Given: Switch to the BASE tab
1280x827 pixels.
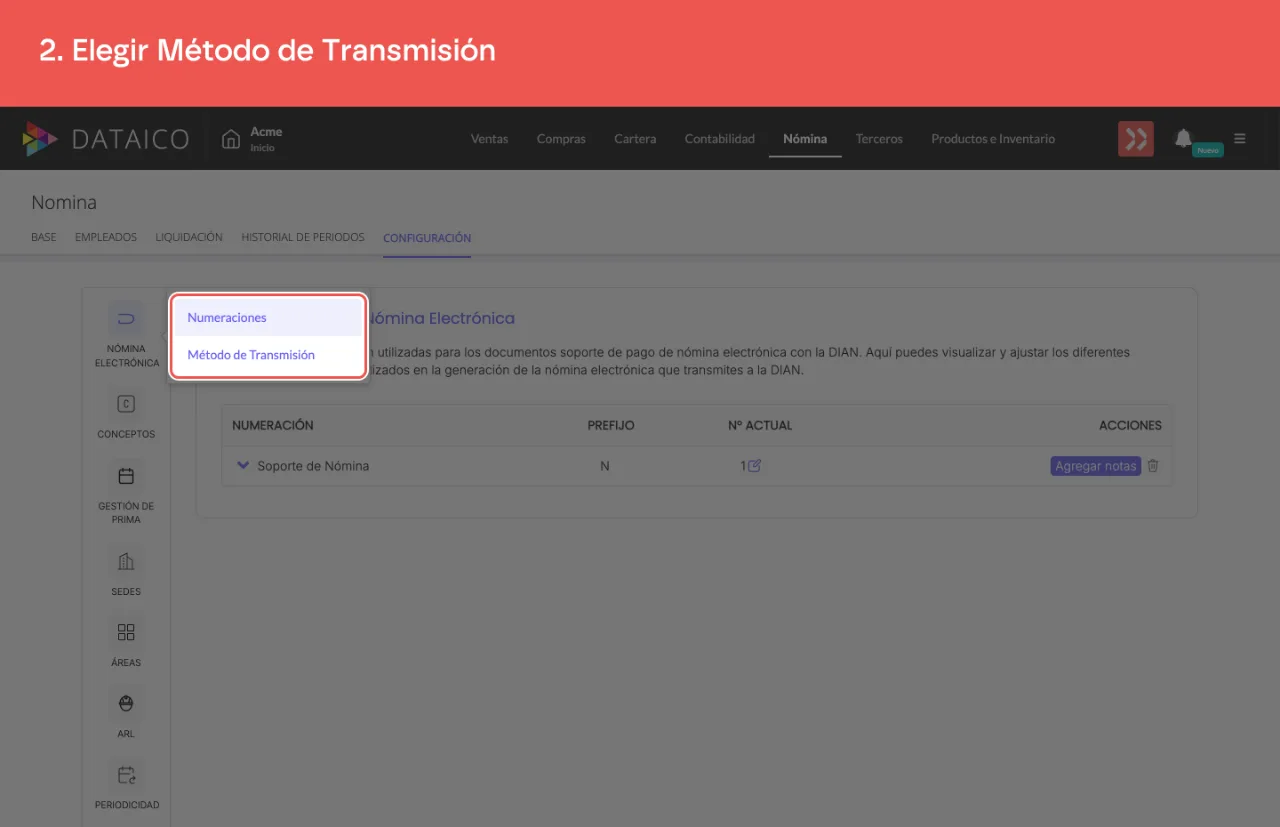Looking at the screenshot, I should 44,238.
